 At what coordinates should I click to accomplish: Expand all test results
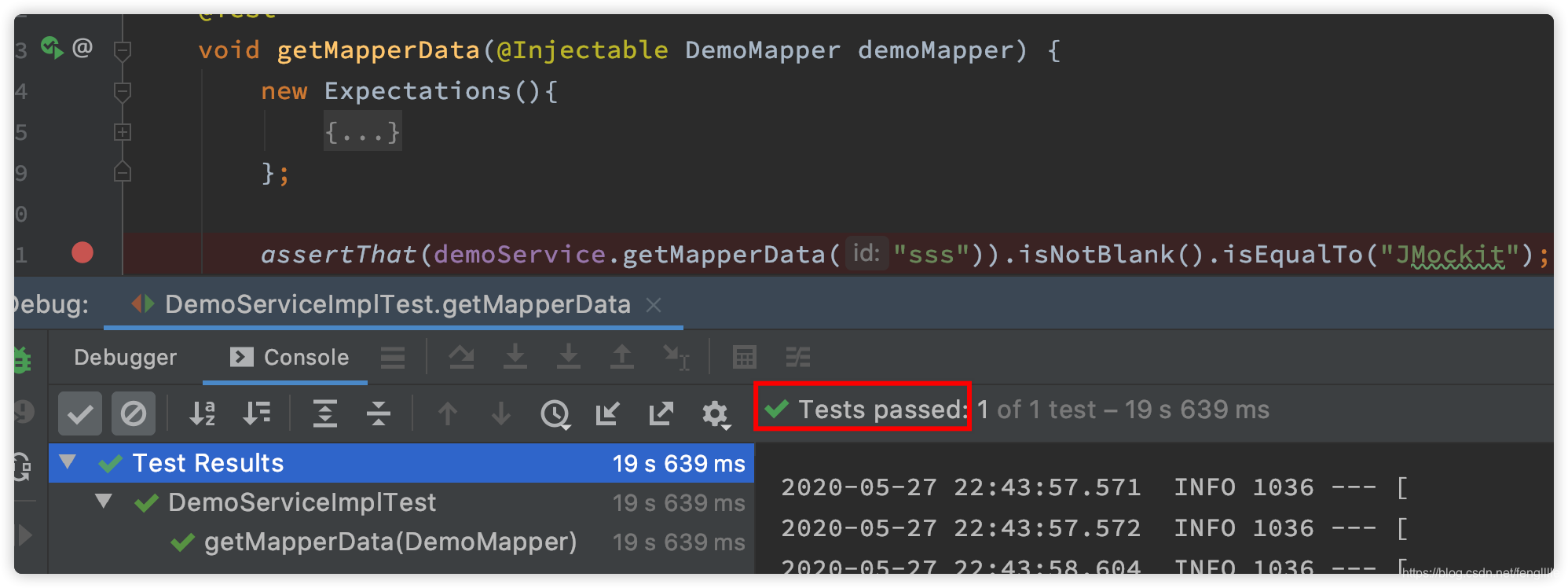click(324, 413)
